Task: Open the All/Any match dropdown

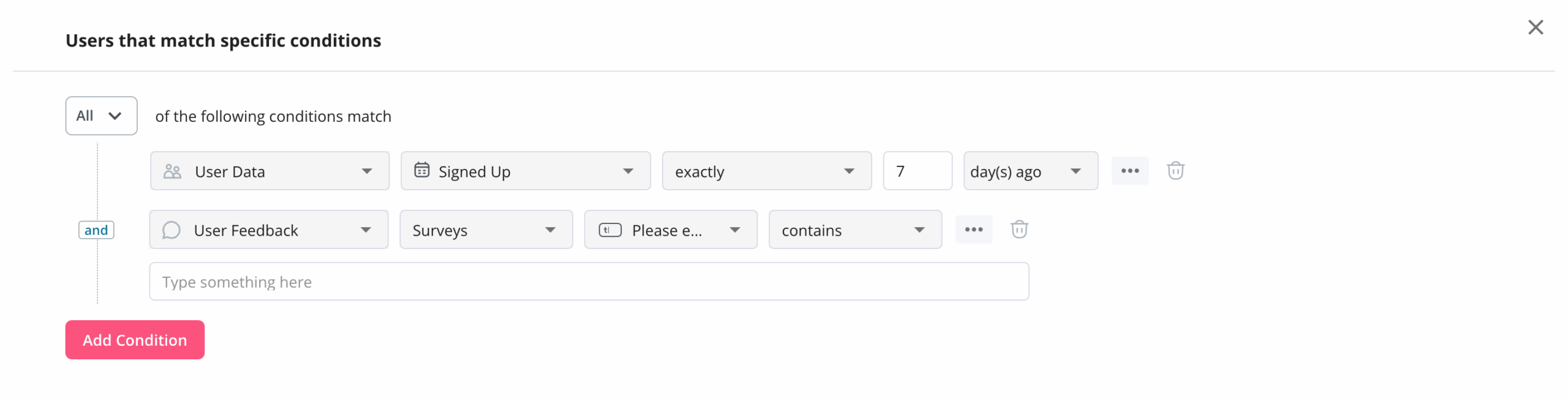Action: [101, 115]
